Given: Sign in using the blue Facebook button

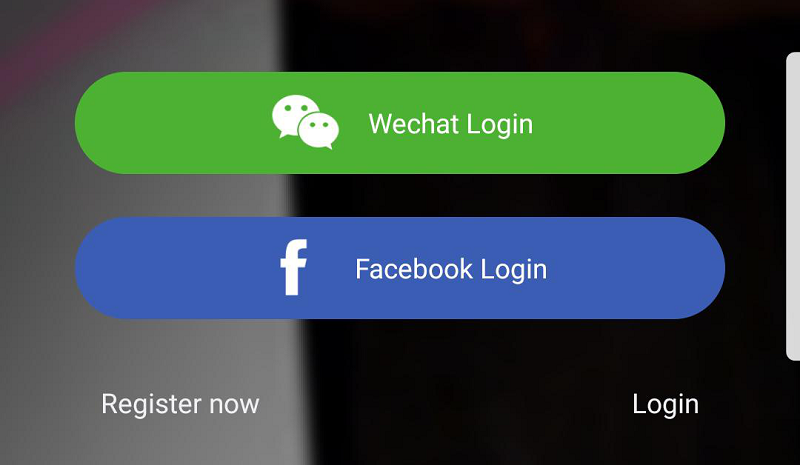Looking at the screenshot, I should pyautogui.click(x=400, y=268).
